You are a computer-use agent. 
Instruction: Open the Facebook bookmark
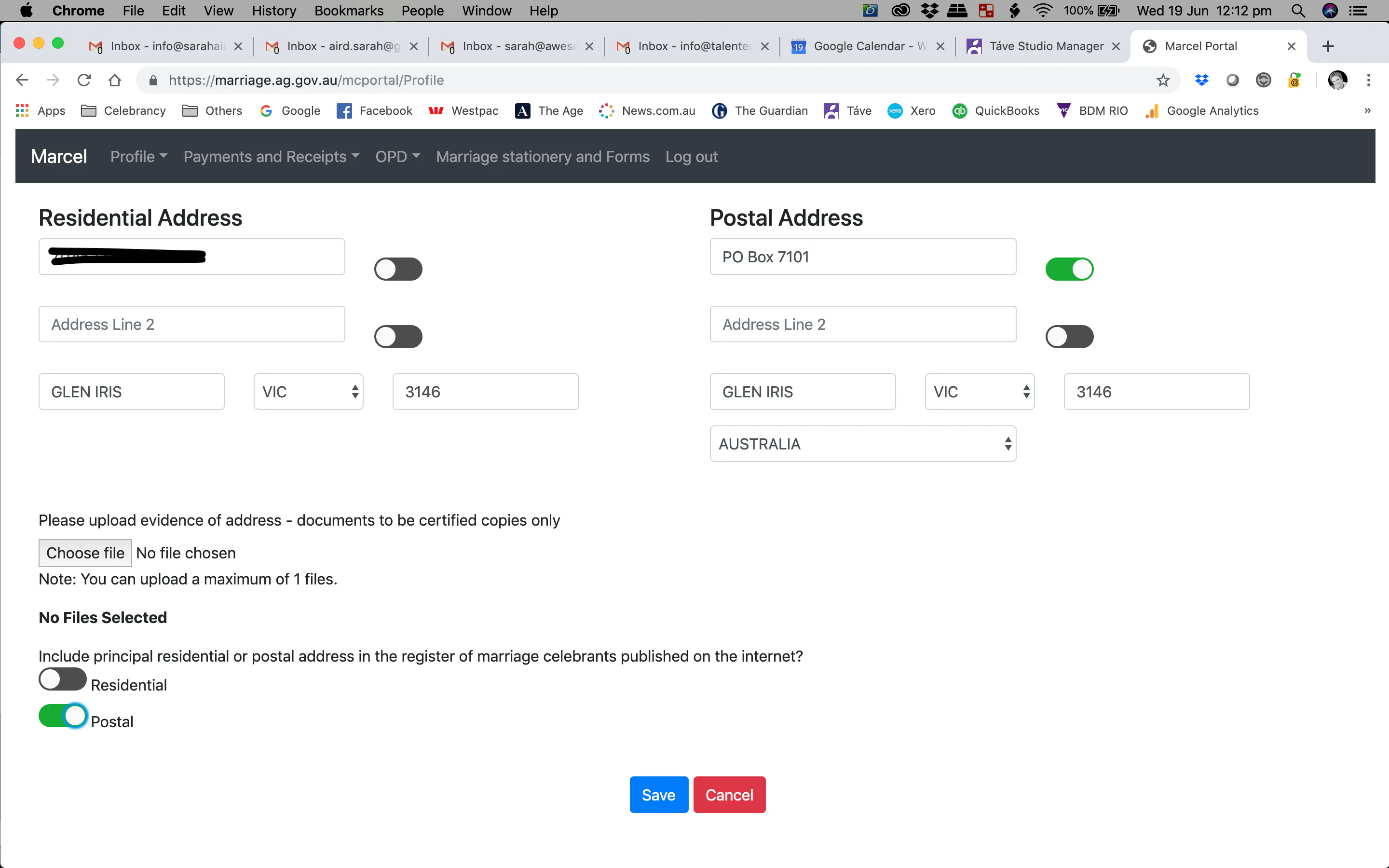point(374,111)
